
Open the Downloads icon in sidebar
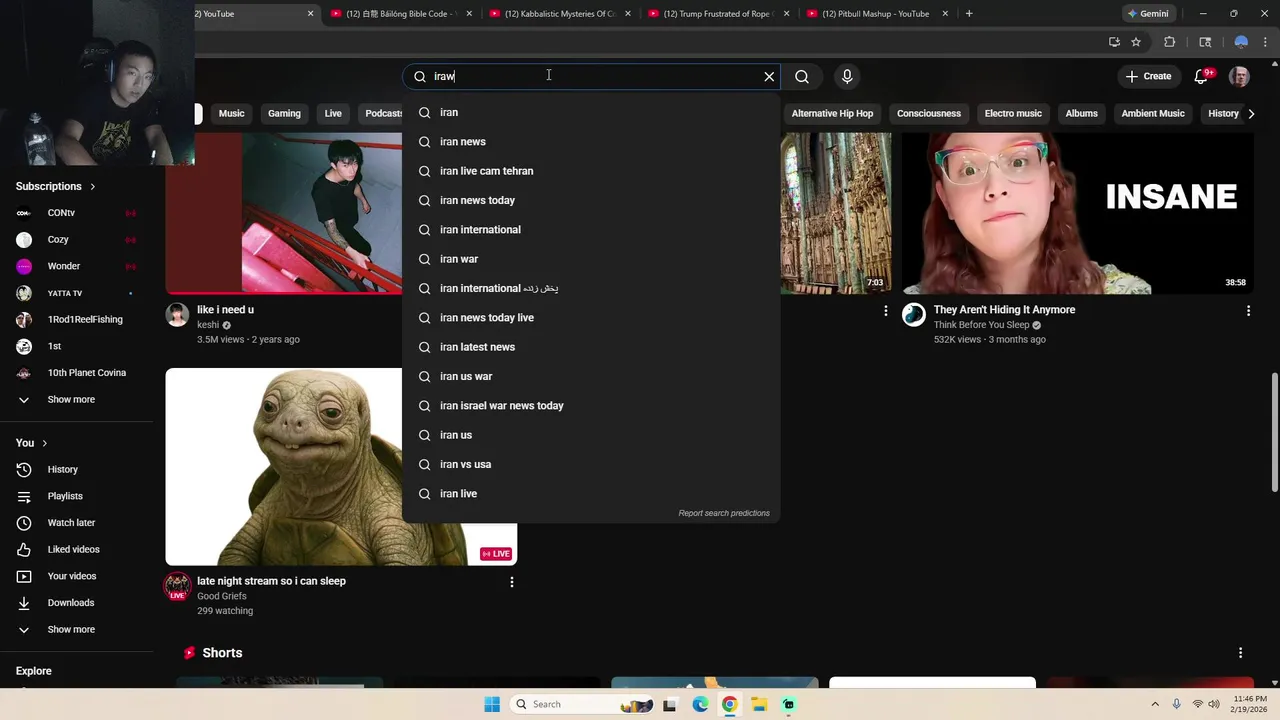[24, 603]
